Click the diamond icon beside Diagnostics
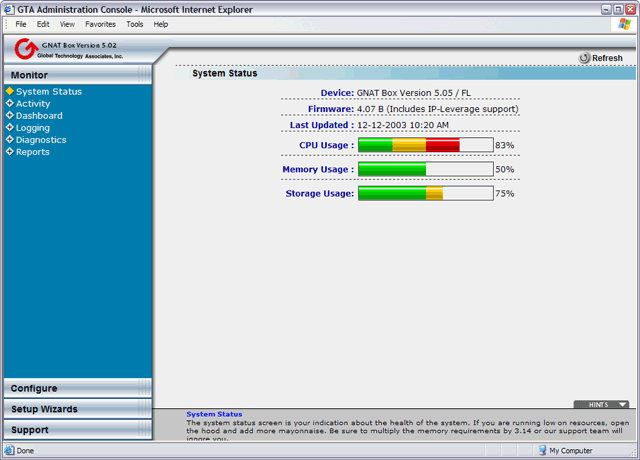This screenshot has width=640, height=460. point(10,139)
